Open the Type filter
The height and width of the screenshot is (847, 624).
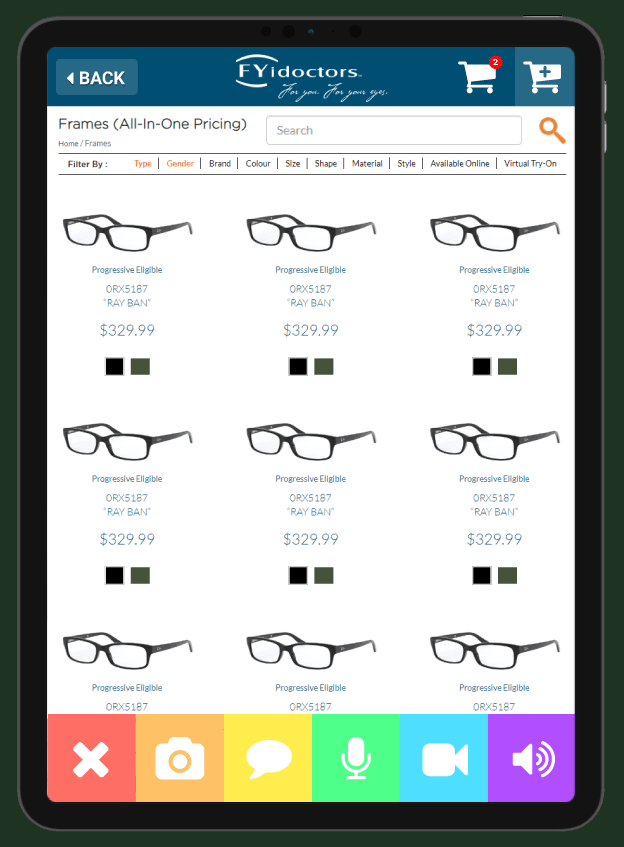coord(143,164)
